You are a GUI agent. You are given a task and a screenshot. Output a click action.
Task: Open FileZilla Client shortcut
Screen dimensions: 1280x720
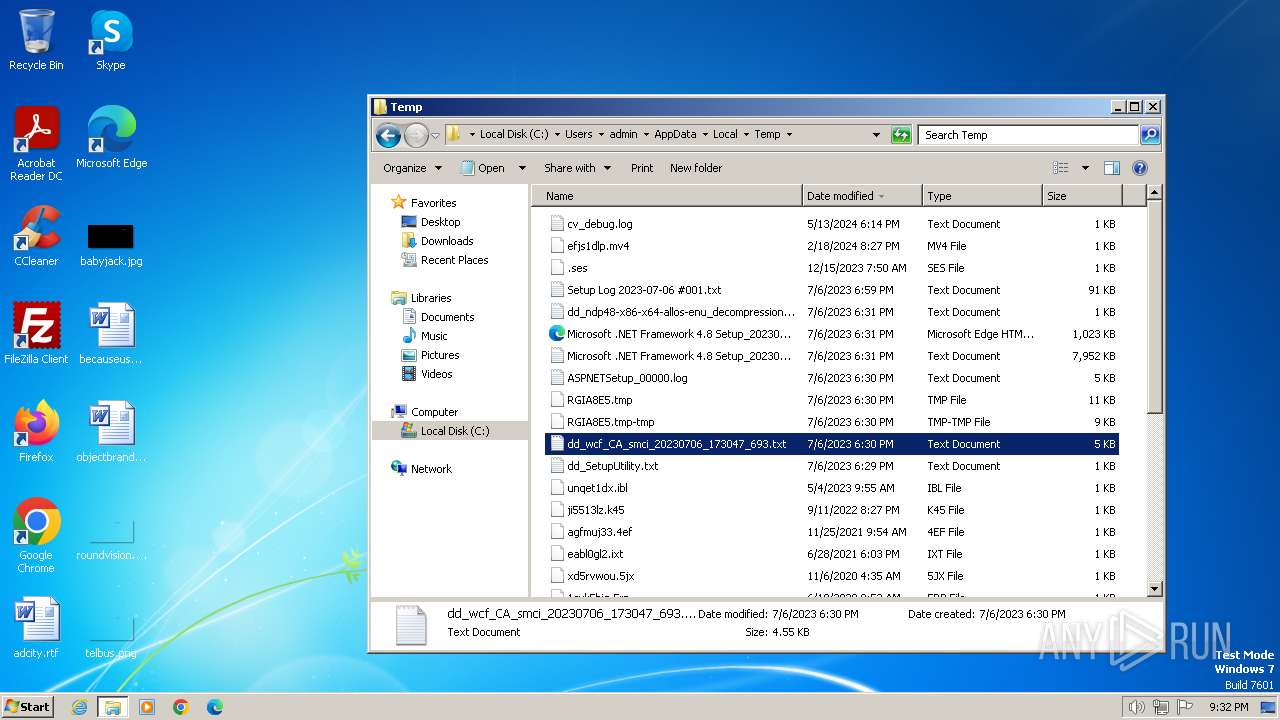coord(36,333)
